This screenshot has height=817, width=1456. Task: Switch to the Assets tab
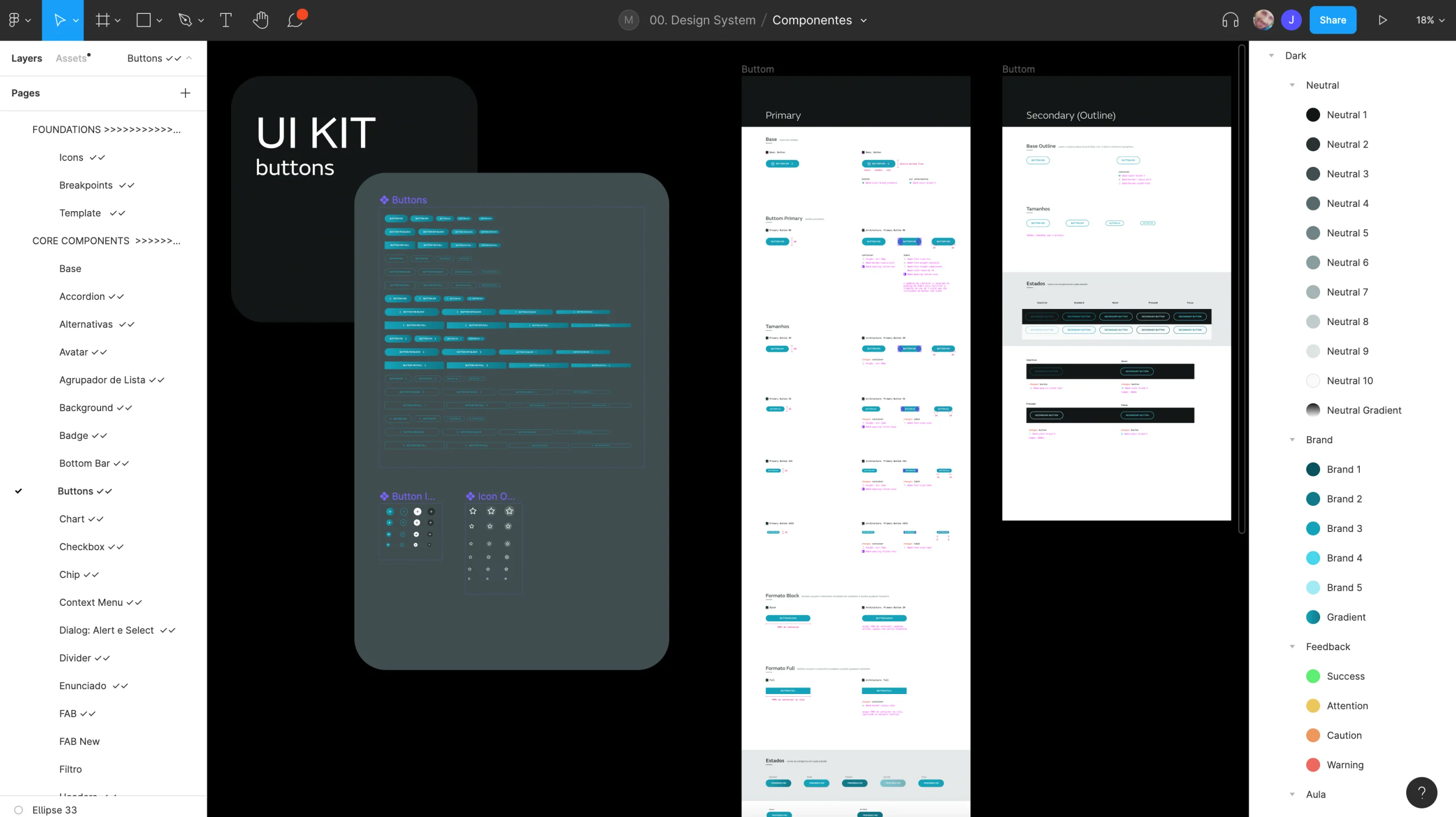72,58
